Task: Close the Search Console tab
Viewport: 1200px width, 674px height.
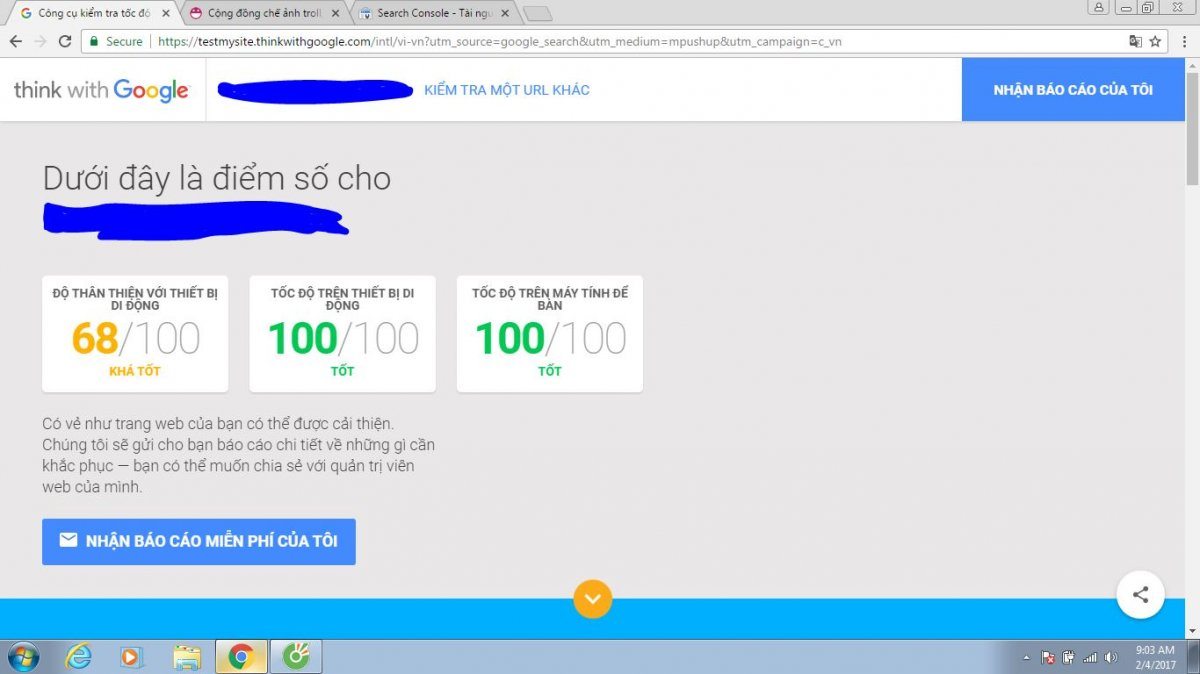Action: 506,14
